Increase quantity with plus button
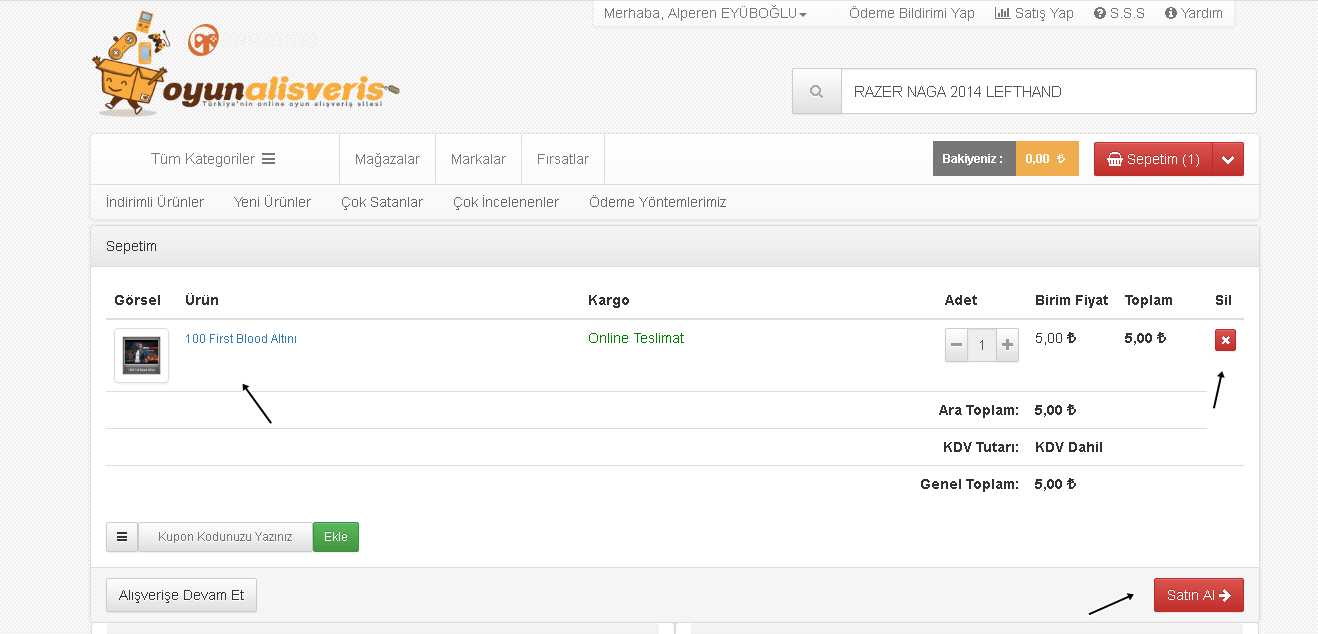Viewport: 1318px width, 634px height. click(x=1007, y=345)
